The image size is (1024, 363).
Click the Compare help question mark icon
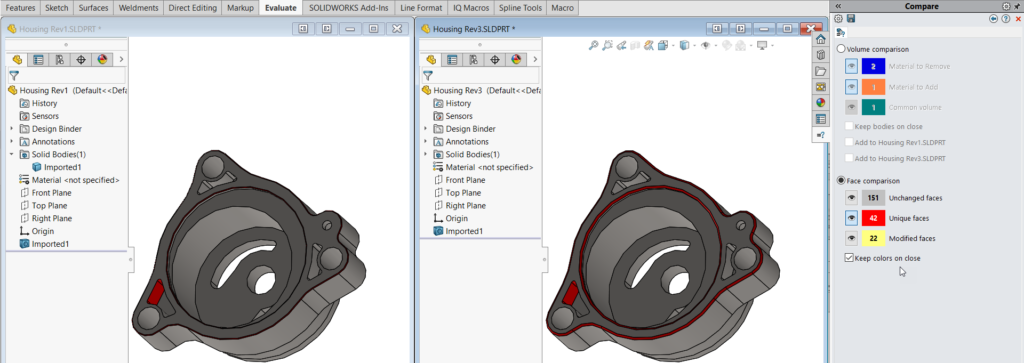point(1006,19)
